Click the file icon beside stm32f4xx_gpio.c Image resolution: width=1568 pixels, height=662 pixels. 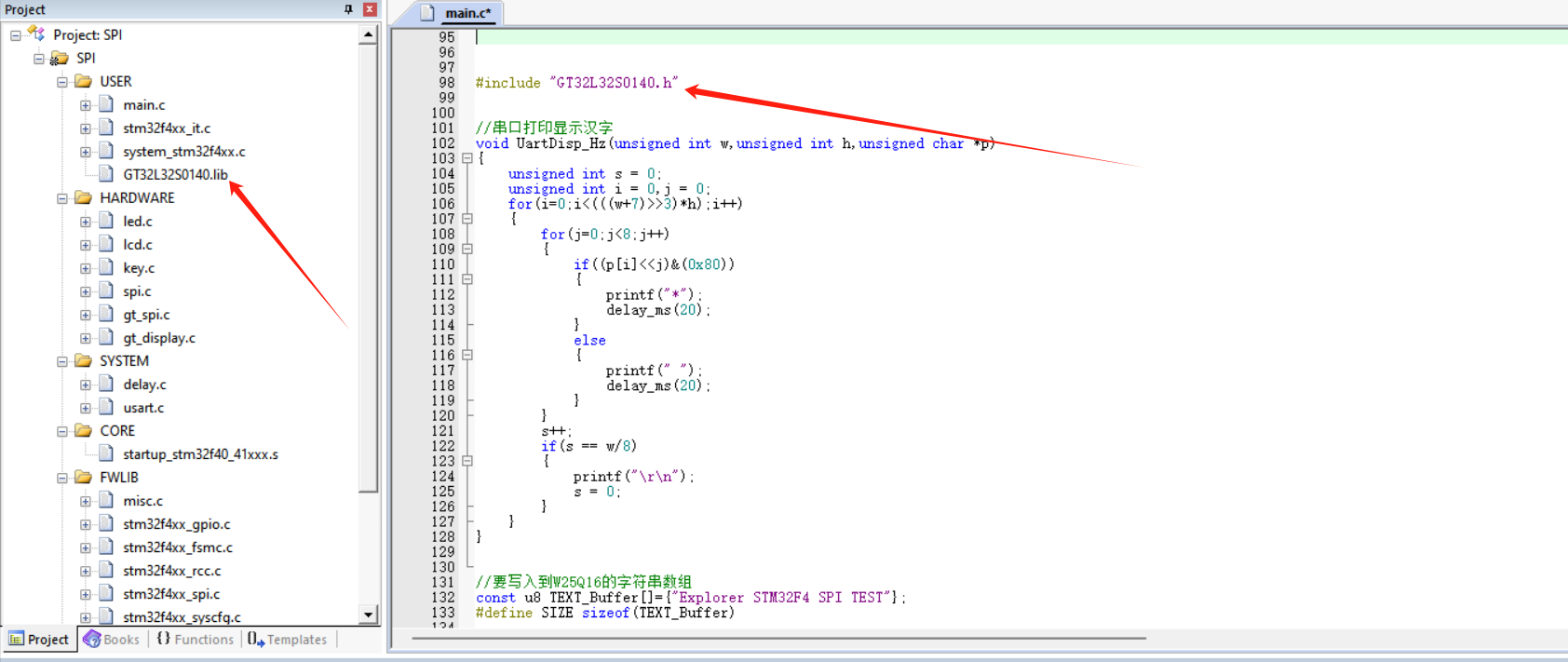tap(106, 523)
